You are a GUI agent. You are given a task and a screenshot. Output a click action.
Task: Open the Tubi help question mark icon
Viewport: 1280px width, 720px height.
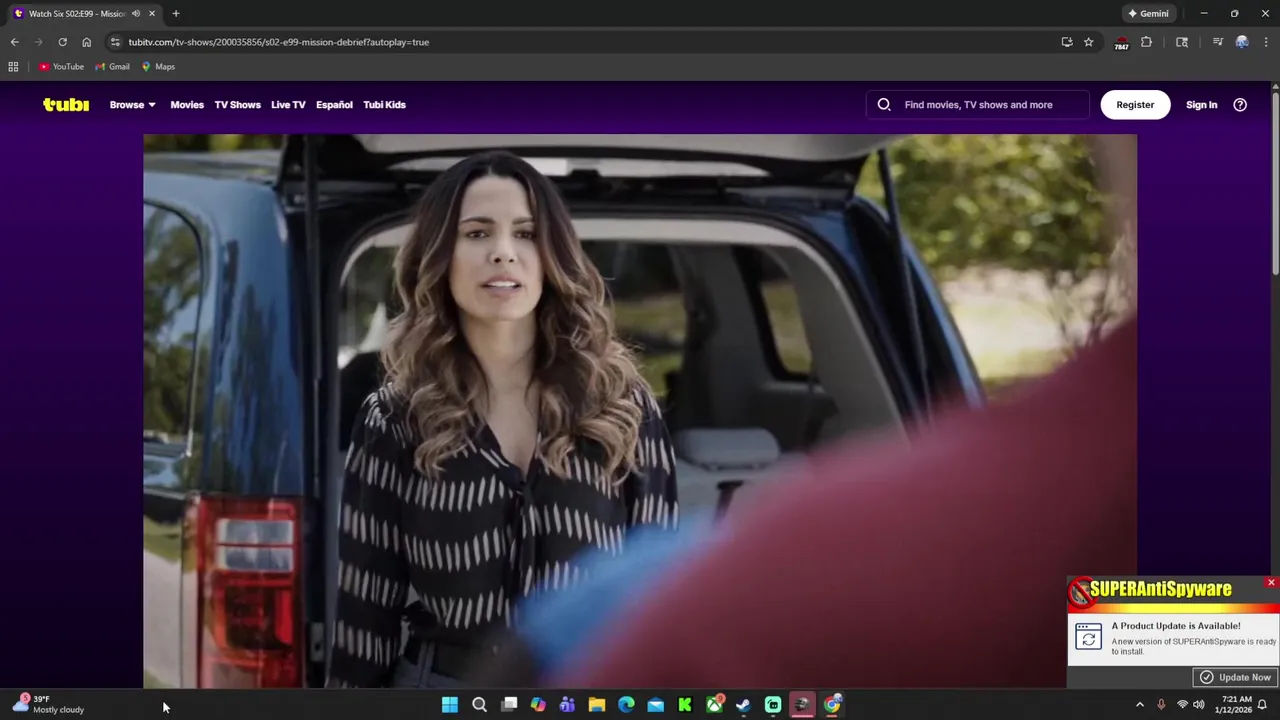click(x=1240, y=104)
